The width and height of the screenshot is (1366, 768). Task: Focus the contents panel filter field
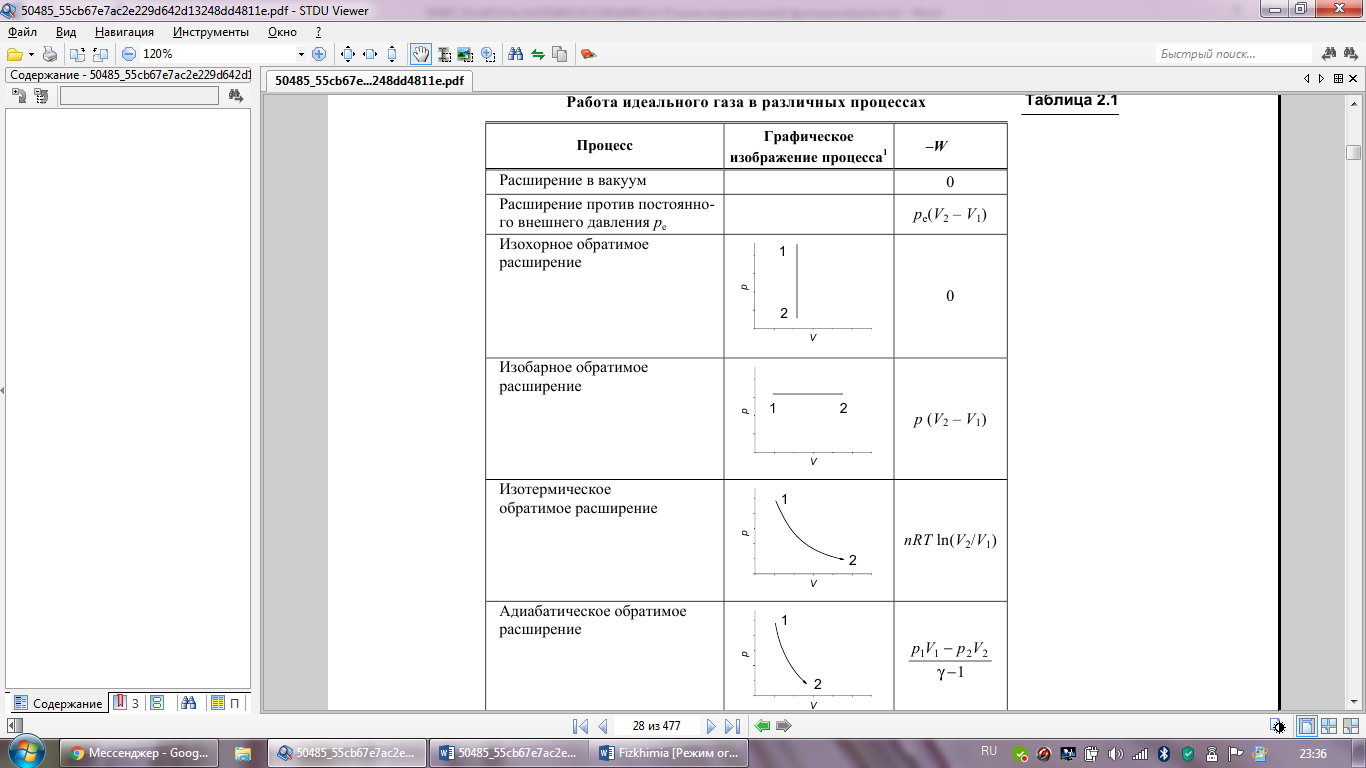[x=139, y=95]
